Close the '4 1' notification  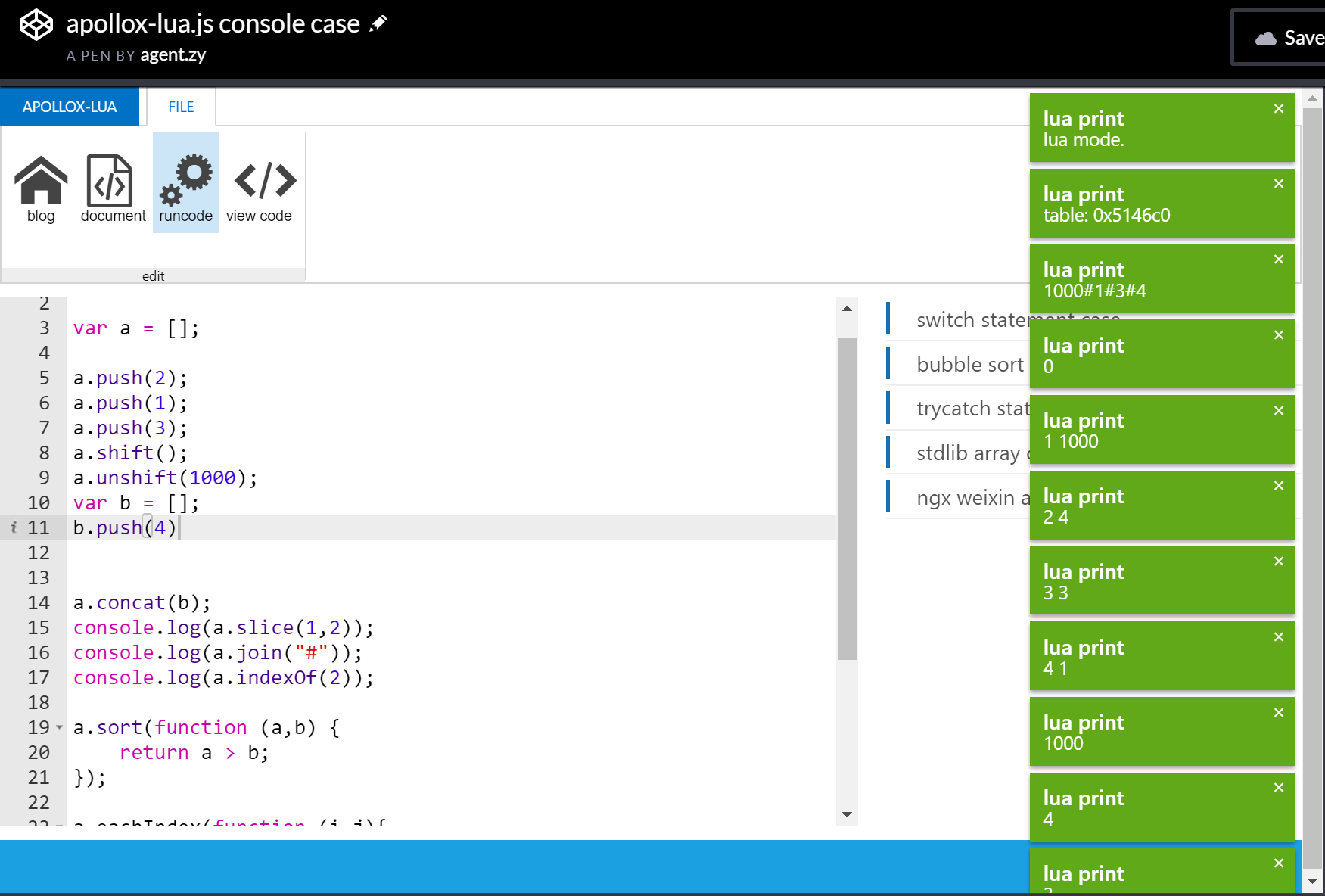(1279, 637)
